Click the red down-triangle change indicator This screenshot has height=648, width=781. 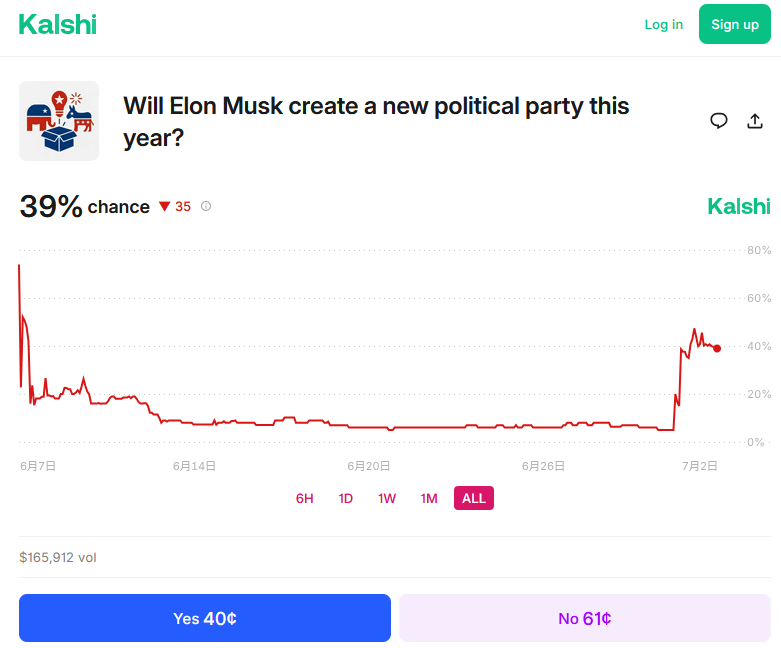(164, 206)
